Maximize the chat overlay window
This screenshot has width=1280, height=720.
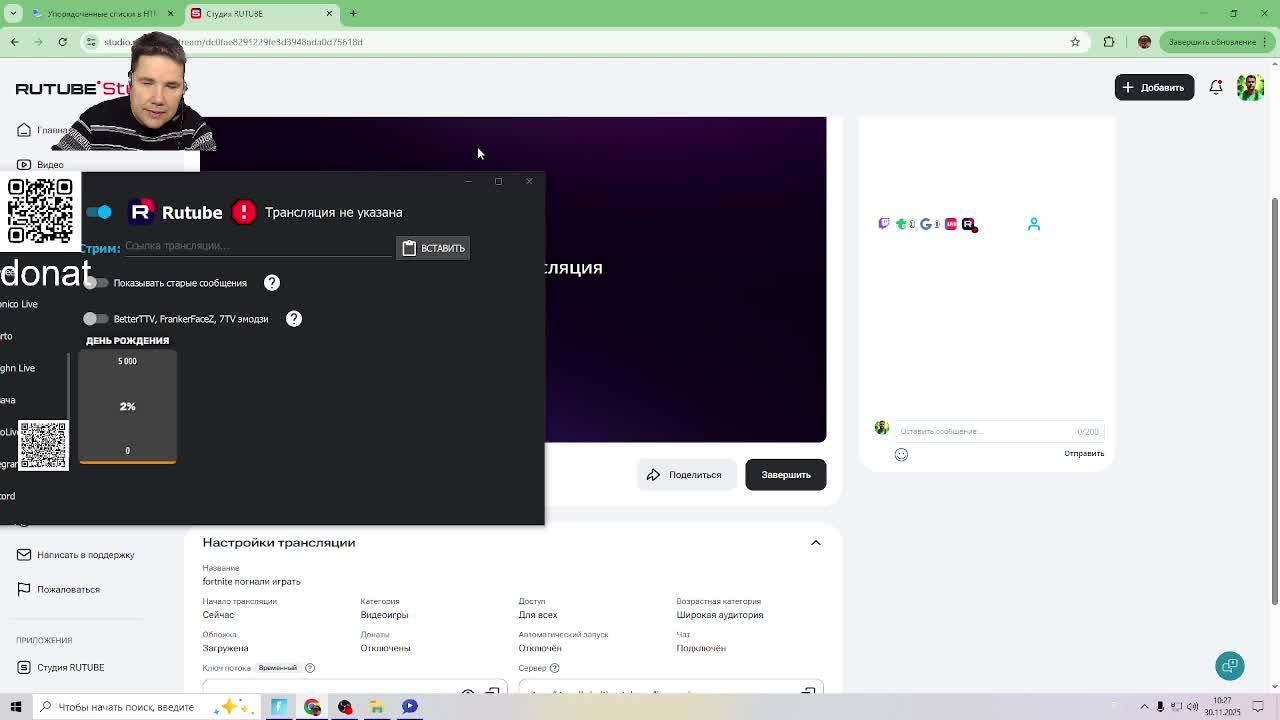(x=498, y=181)
